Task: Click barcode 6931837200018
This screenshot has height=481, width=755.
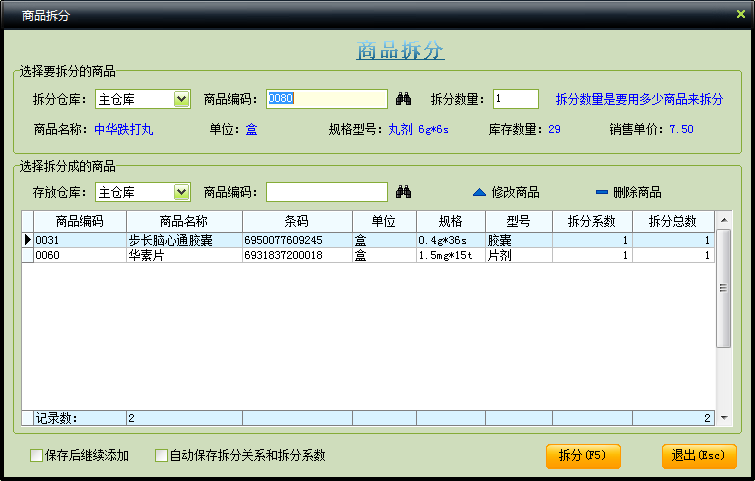Action: point(297,255)
